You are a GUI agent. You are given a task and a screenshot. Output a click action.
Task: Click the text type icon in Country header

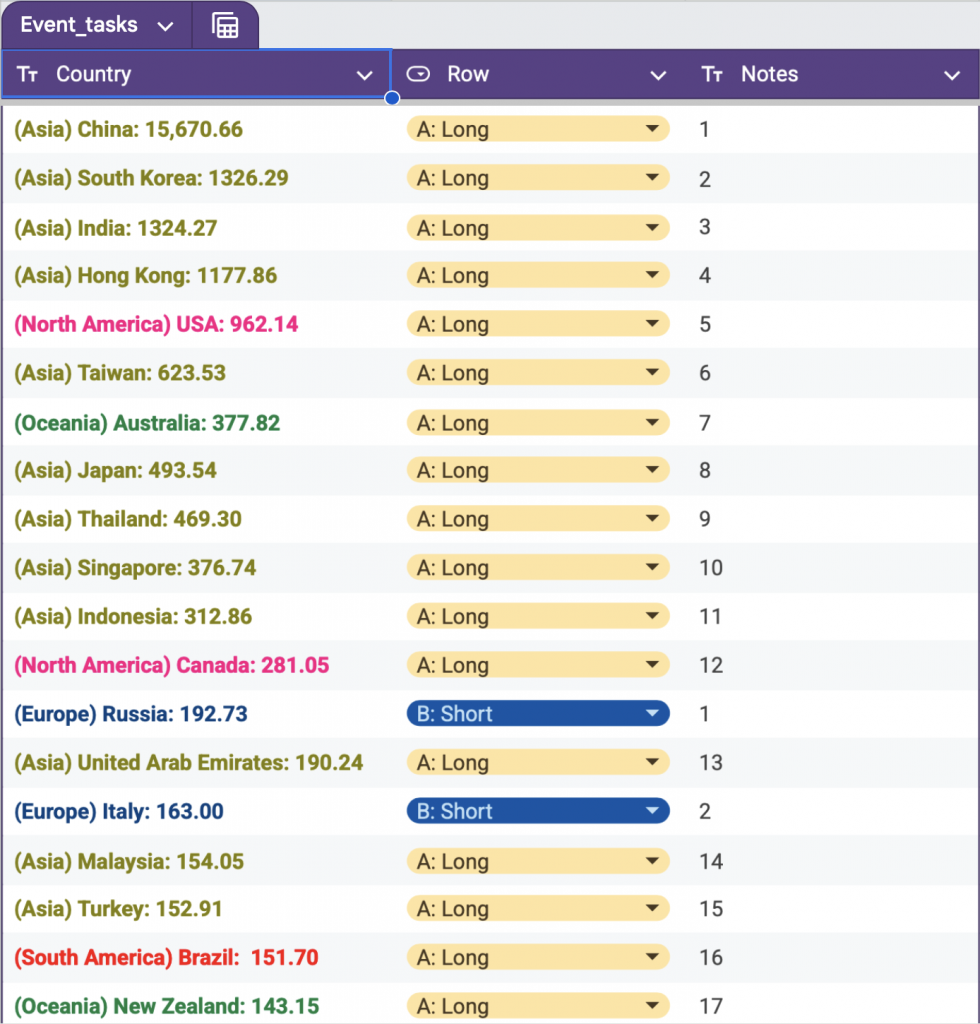pyautogui.click(x=28, y=74)
